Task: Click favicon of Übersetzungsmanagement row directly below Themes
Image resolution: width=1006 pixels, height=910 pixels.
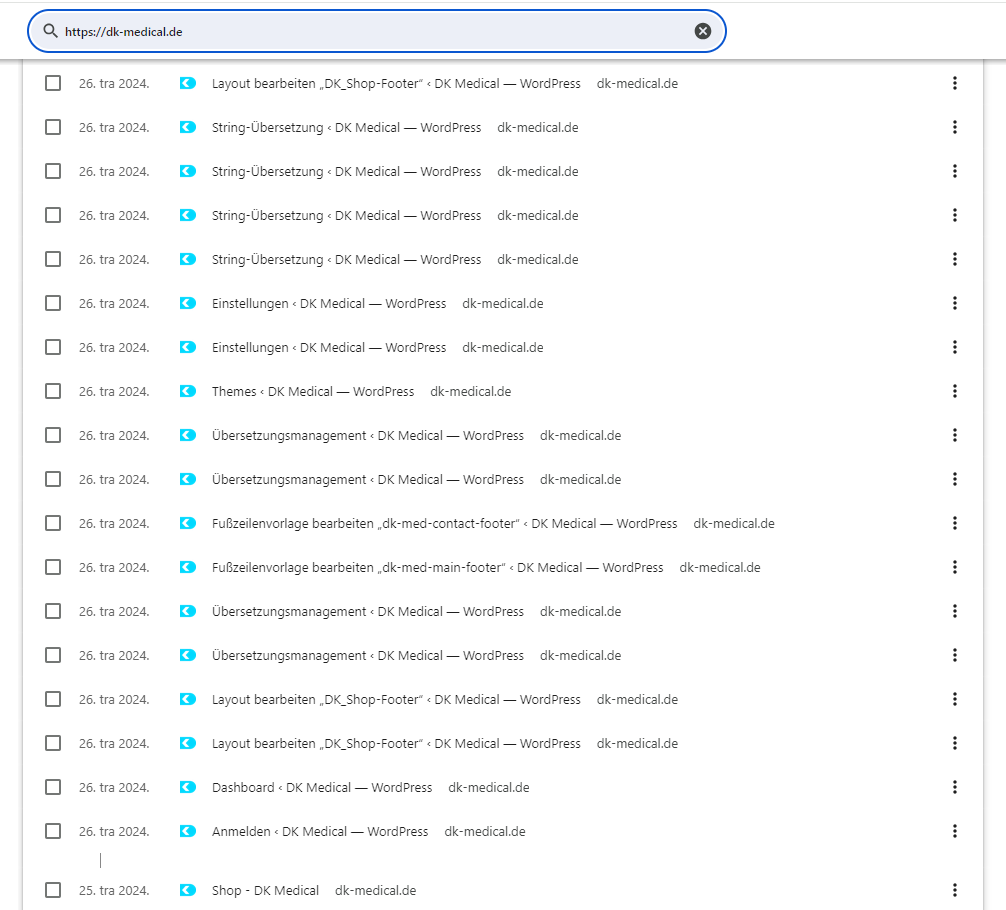Action: (187, 435)
